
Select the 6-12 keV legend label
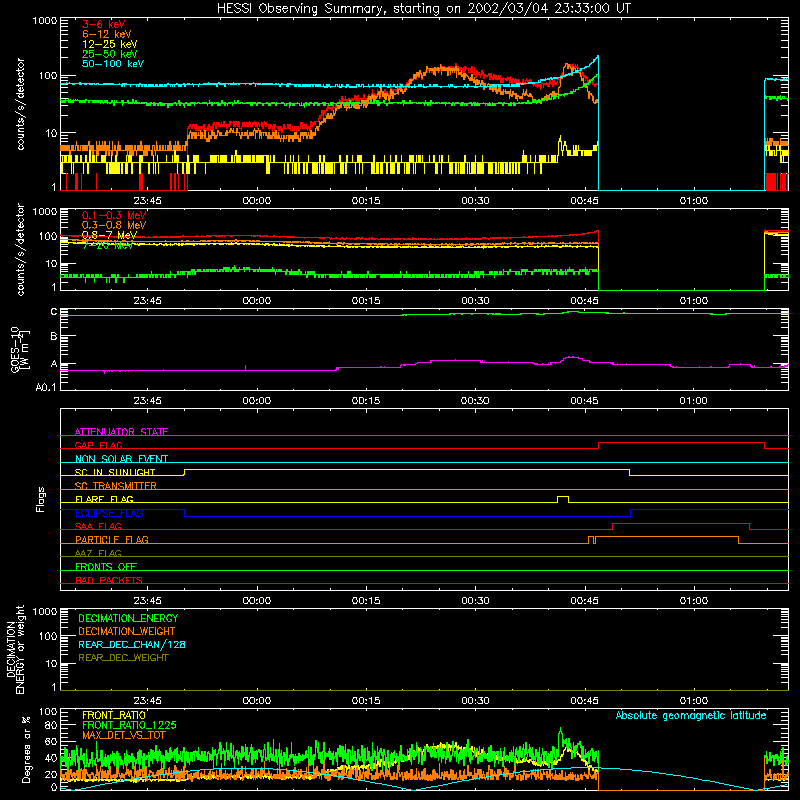click(x=107, y=34)
